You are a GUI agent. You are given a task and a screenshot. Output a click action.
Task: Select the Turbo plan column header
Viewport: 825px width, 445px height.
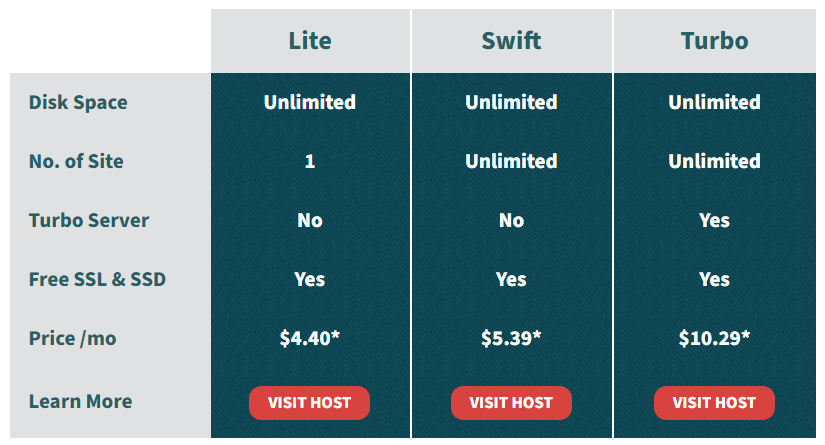pyautogui.click(x=715, y=41)
